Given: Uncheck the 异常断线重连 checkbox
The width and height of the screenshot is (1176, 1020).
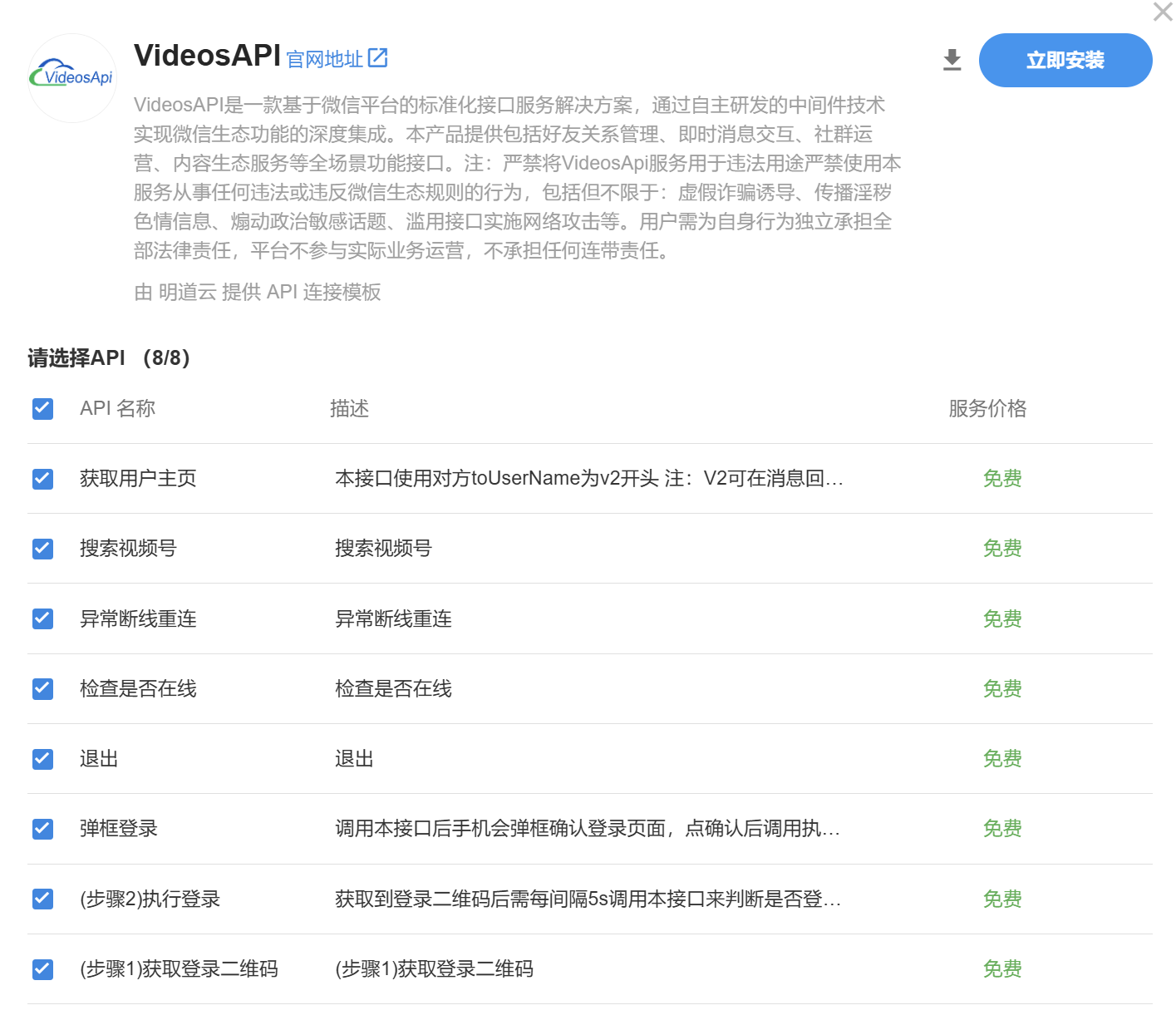Looking at the screenshot, I should [42, 618].
